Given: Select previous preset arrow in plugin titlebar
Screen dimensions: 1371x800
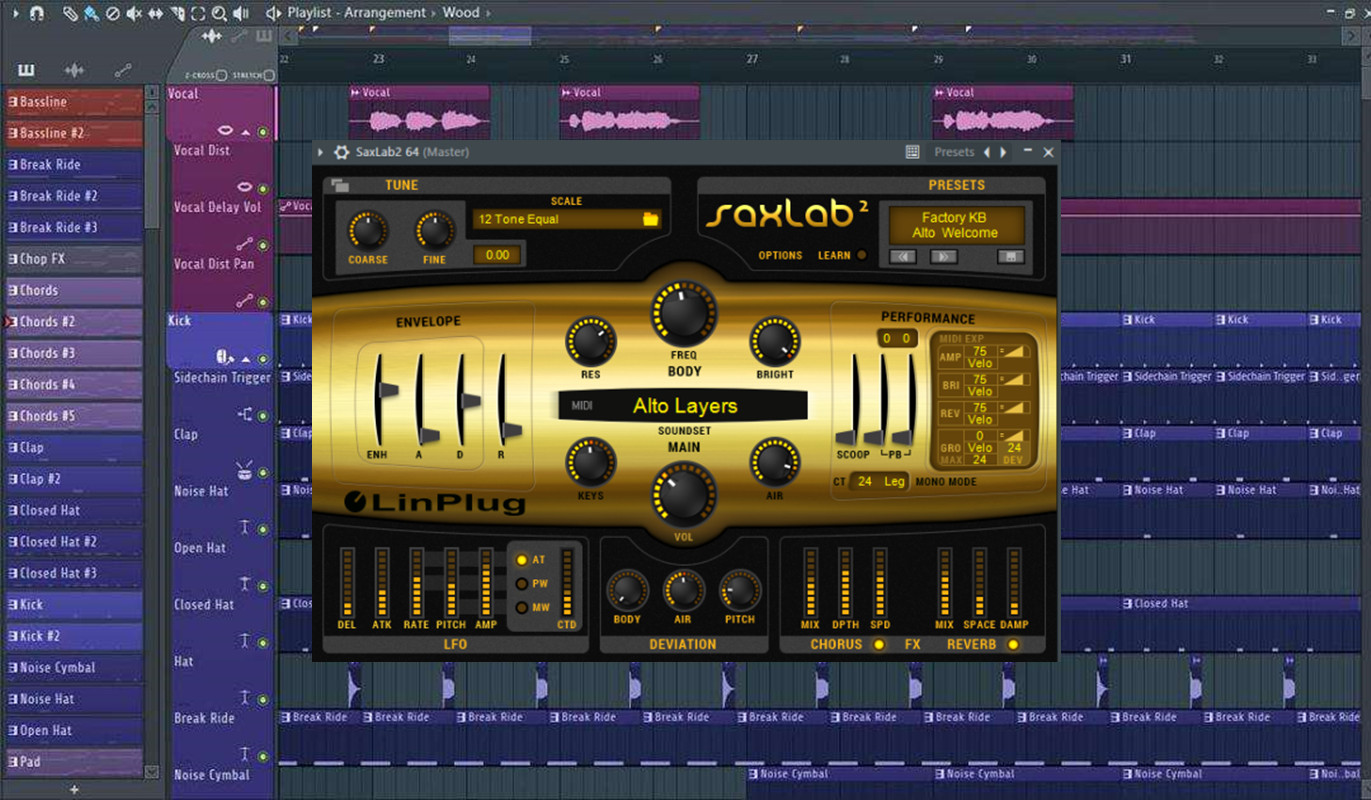Looking at the screenshot, I should coord(987,152).
